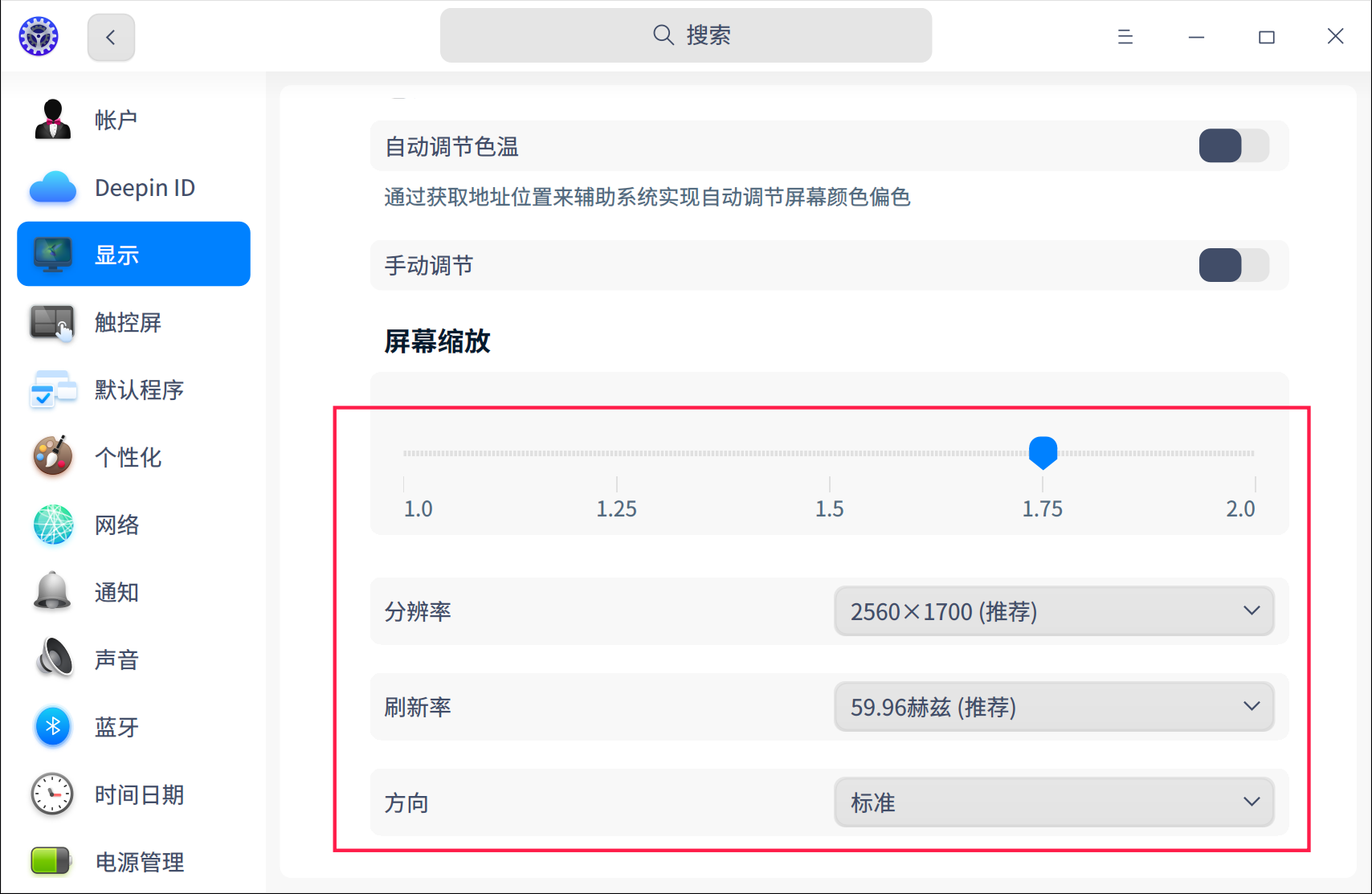The image size is (1372, 894).
Task: Click the Default Programs (默认程序) icon
Action: (x=53, y=390)
